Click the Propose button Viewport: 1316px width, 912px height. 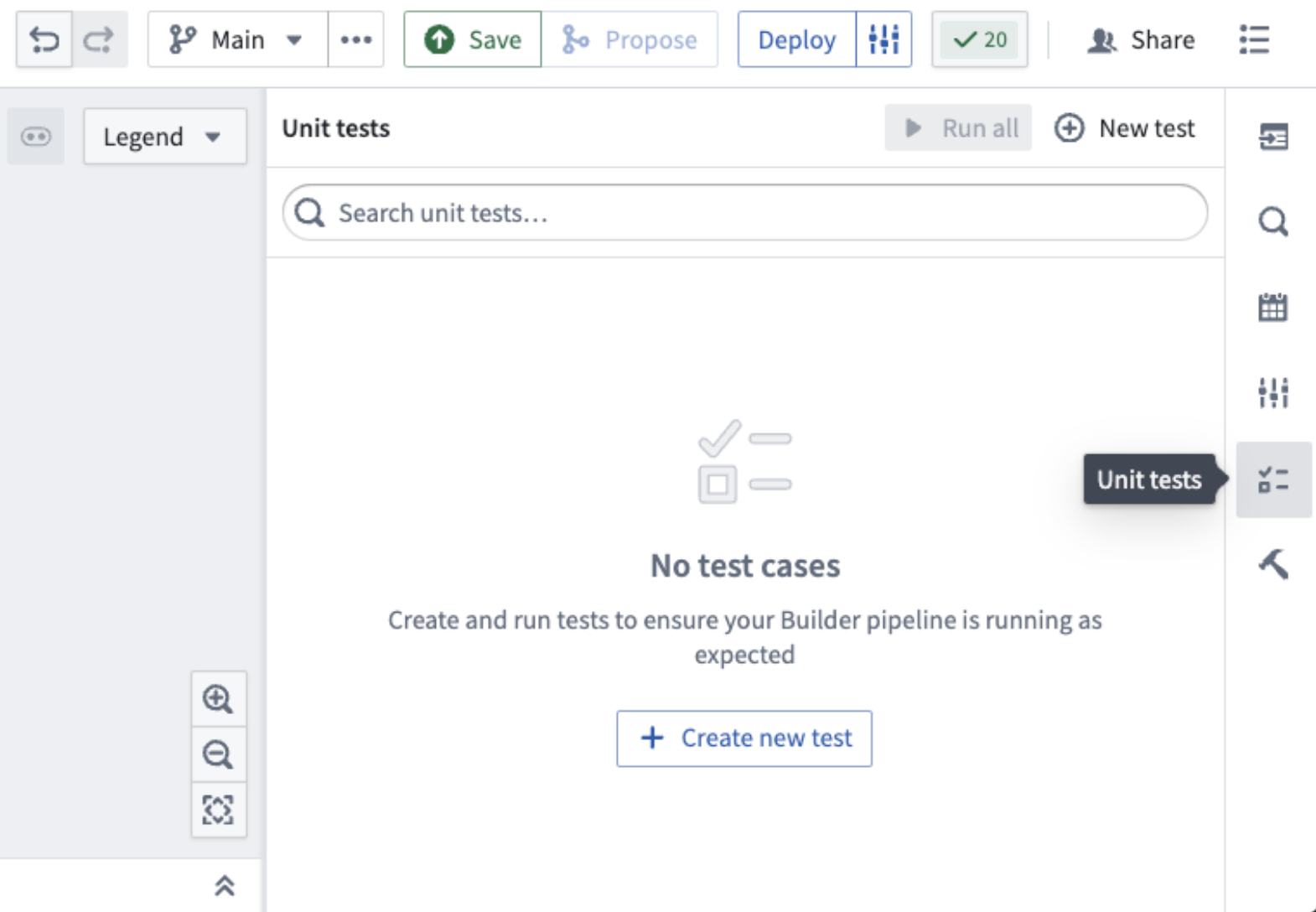coord(630,39)
